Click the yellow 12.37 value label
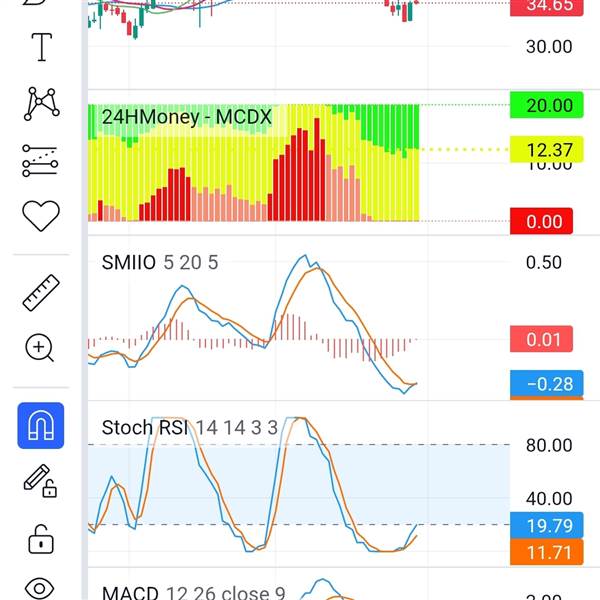 [547, 149]
